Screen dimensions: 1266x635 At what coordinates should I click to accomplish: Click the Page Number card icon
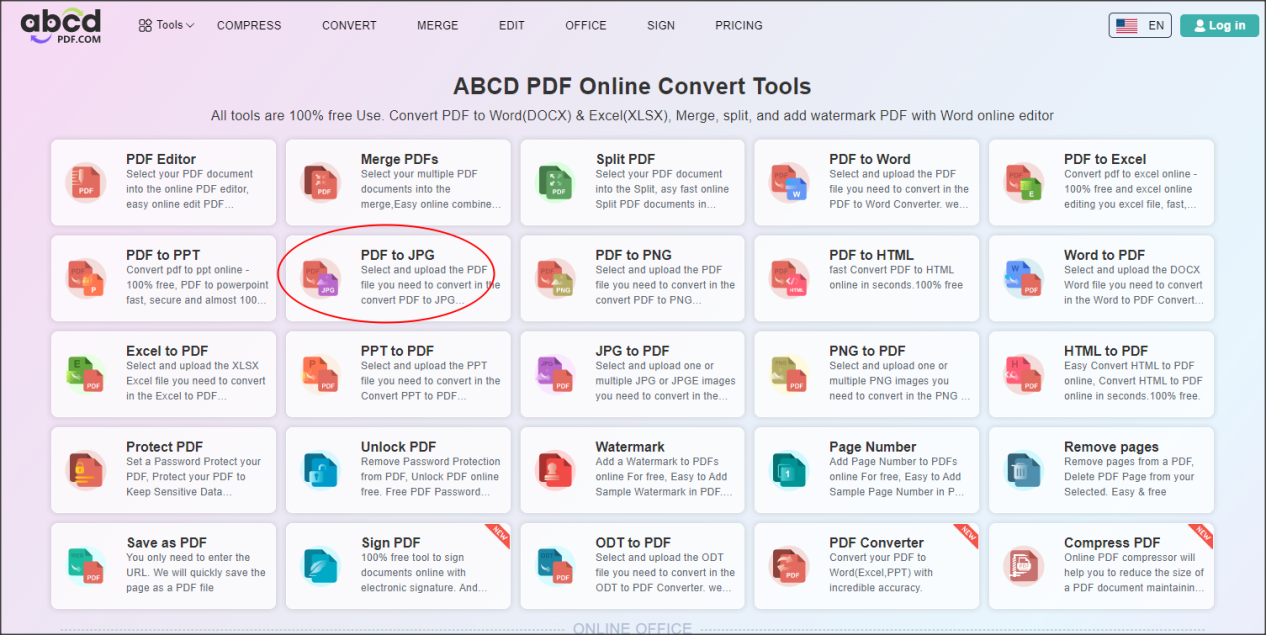click(x=789, y=470)
